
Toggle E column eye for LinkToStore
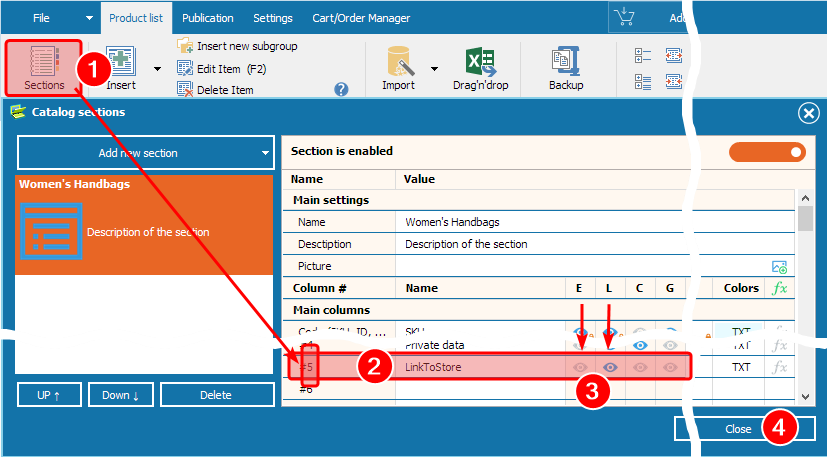pyautogui.click(x=580, y=367)
